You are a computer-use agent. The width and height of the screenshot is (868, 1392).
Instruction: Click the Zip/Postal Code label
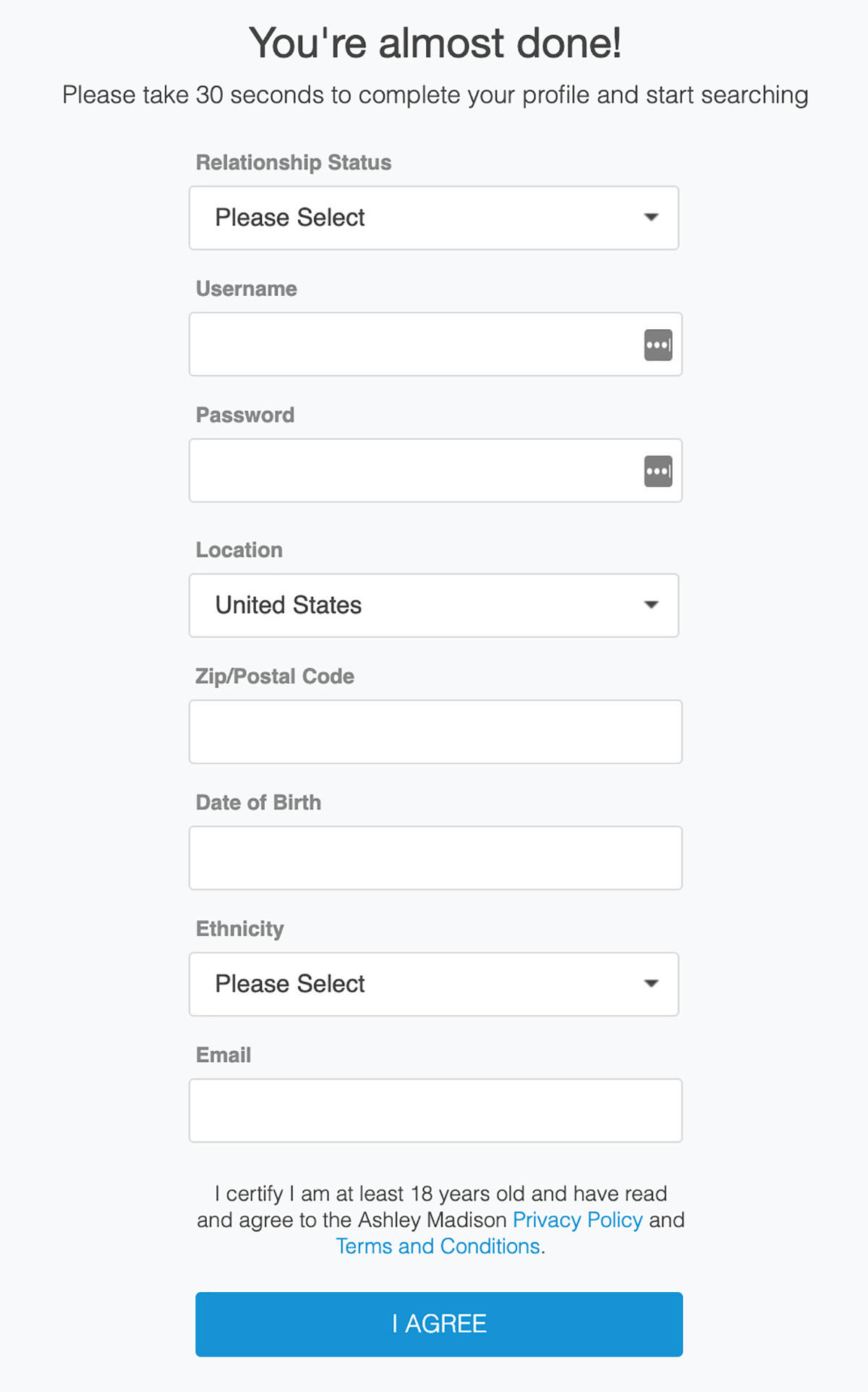(x=275, y=676)
